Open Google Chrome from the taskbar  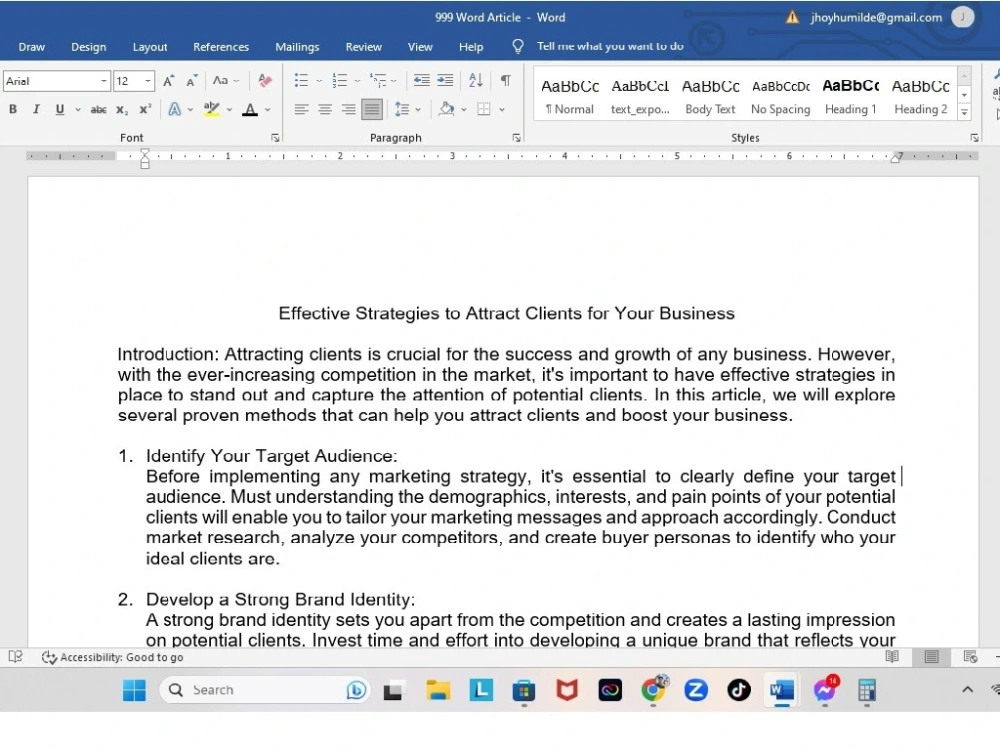click(652, 690)
